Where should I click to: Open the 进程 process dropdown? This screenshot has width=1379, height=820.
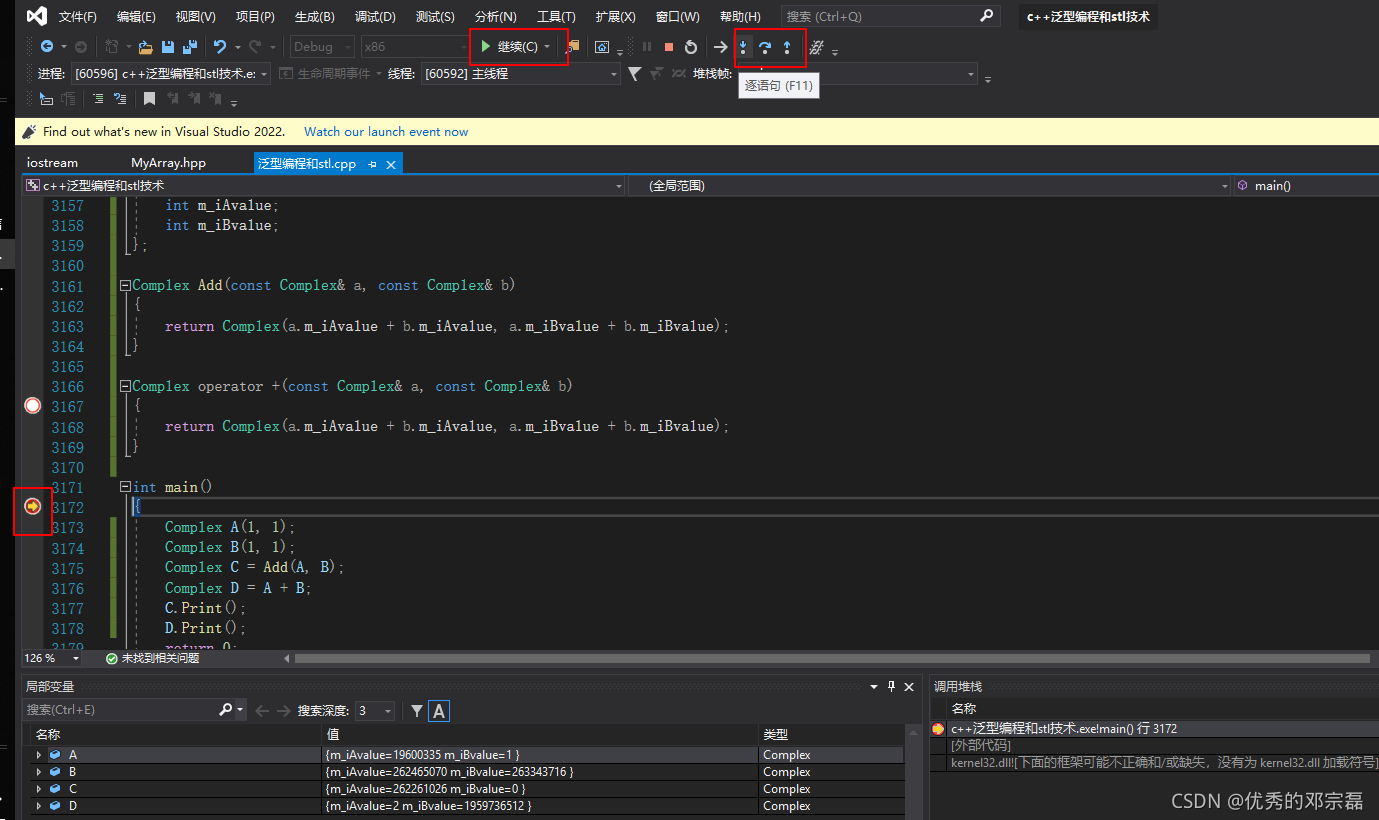coord(169,74)
